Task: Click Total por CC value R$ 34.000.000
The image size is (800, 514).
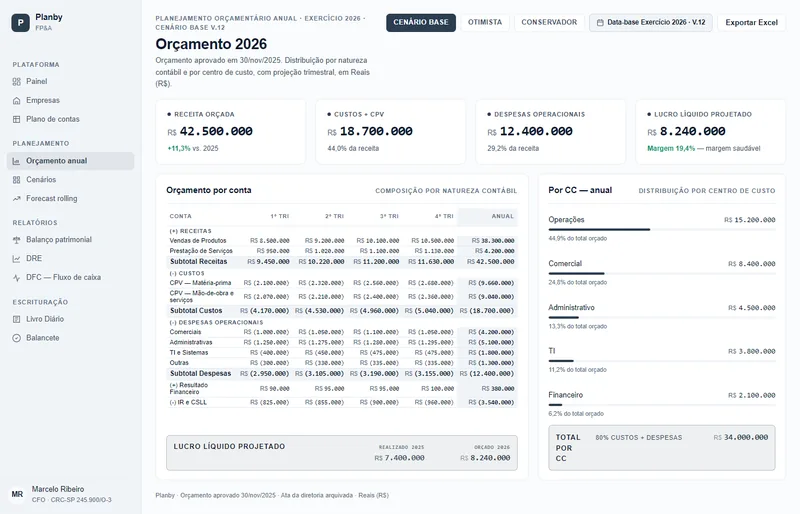Action: pyautogui.click(x=740, y=437)
